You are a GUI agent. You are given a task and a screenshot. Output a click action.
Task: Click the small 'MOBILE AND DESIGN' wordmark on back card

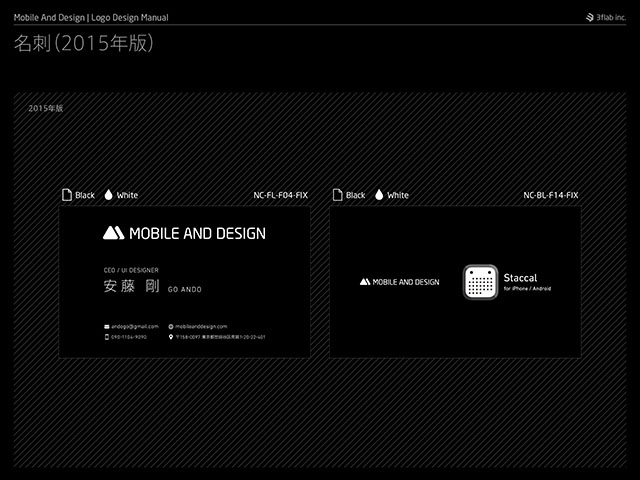pos(406,282)
